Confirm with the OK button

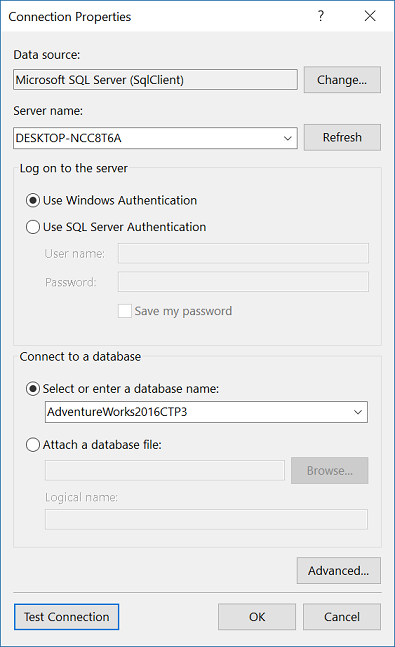point(257,617)
